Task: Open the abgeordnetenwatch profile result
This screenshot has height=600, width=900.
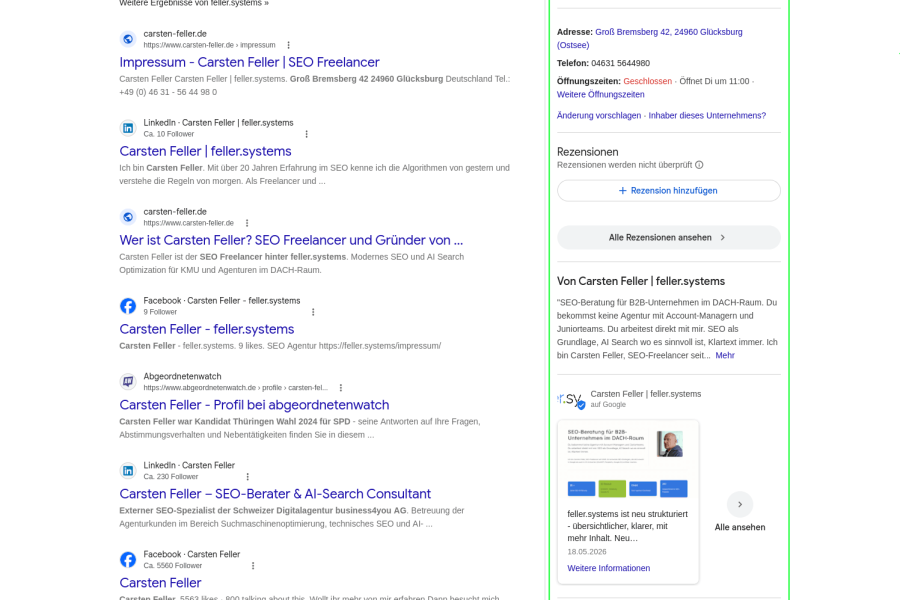Action: pos(254,405)
